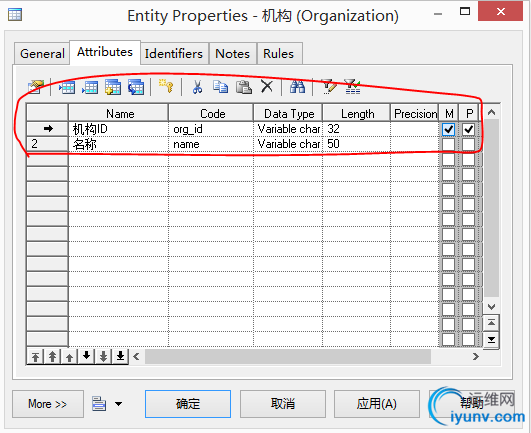Confirm with 确定 button
The width and height of the screenshot is (531, 433).
[188, 404]
